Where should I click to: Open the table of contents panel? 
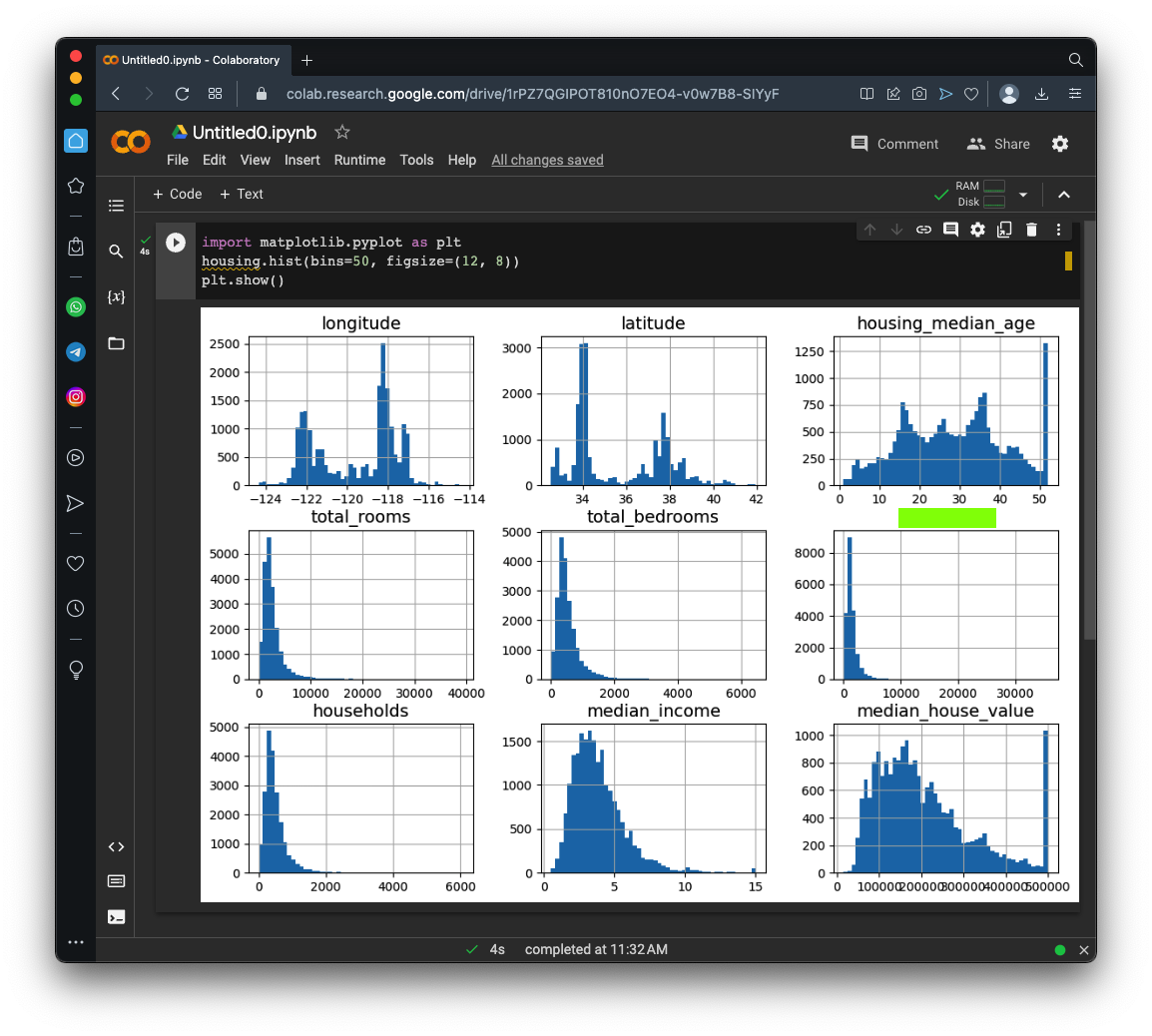tap(116, 206)
